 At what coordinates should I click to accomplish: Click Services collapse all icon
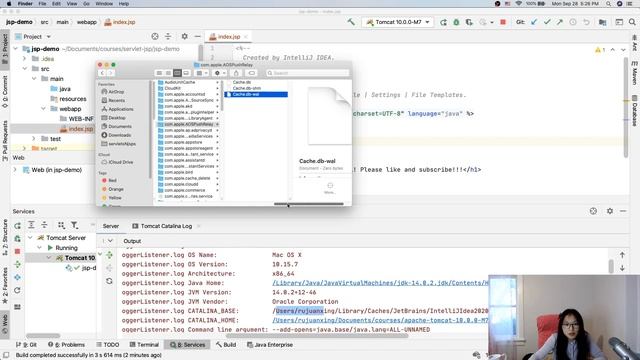(x=44, y=225)
